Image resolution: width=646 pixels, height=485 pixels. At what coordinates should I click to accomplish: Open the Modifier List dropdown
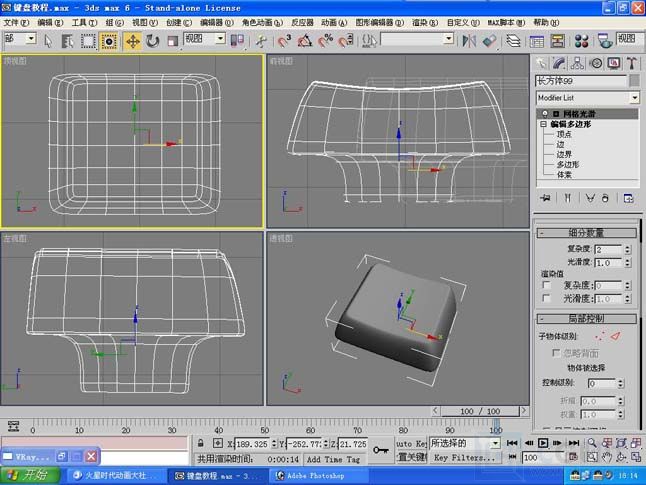coord(634,98)
